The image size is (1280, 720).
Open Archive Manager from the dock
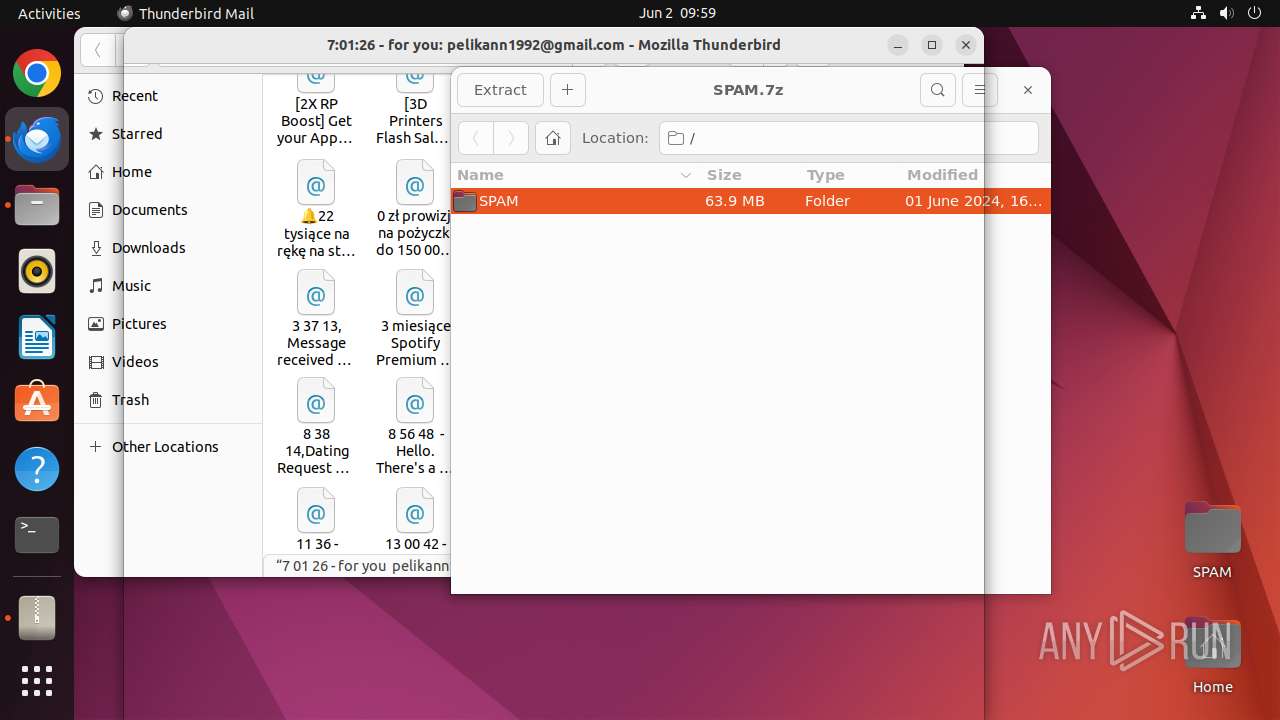(x=37, y=618)
